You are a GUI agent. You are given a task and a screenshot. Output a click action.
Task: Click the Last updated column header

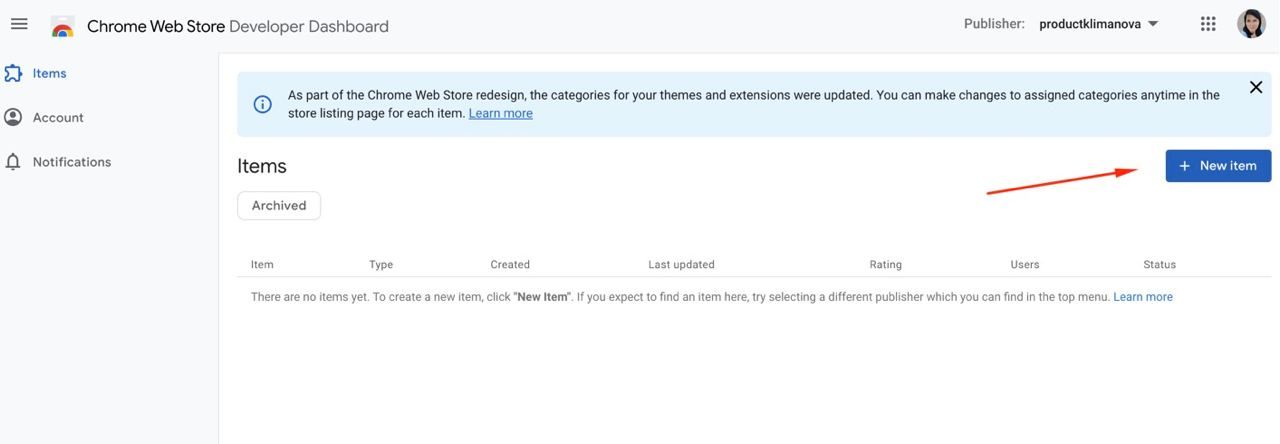point(681,265)
